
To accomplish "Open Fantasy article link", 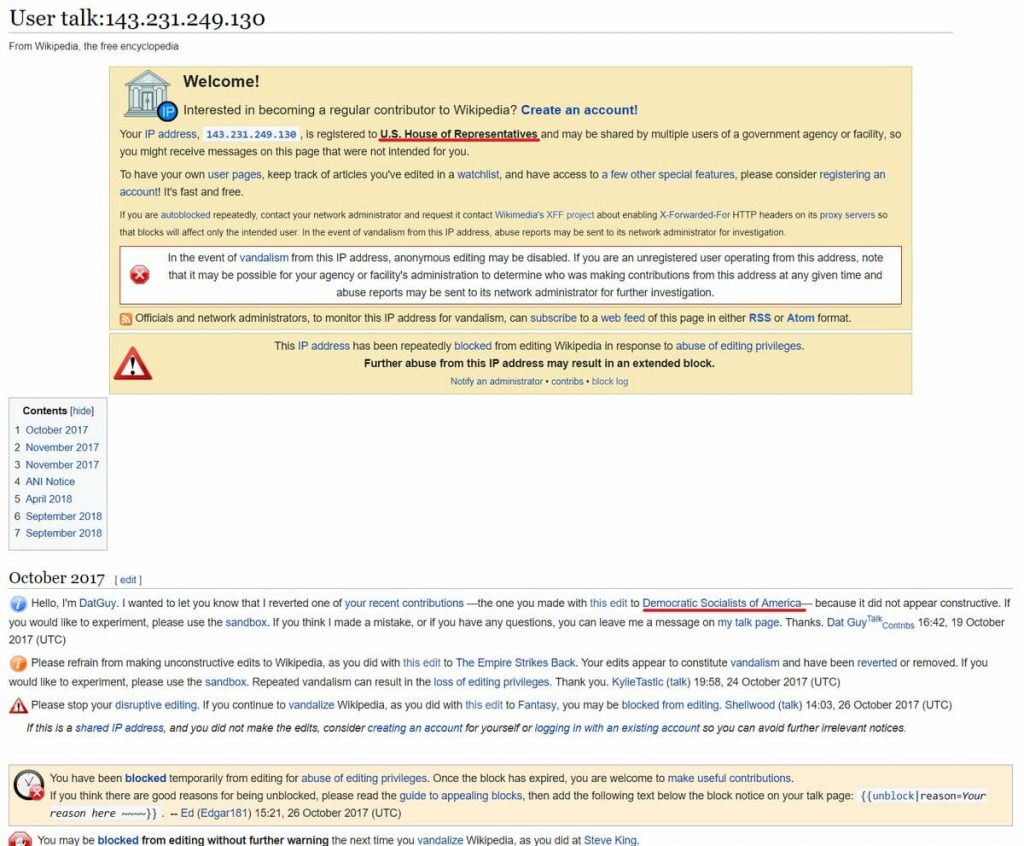I will point(537,706).
